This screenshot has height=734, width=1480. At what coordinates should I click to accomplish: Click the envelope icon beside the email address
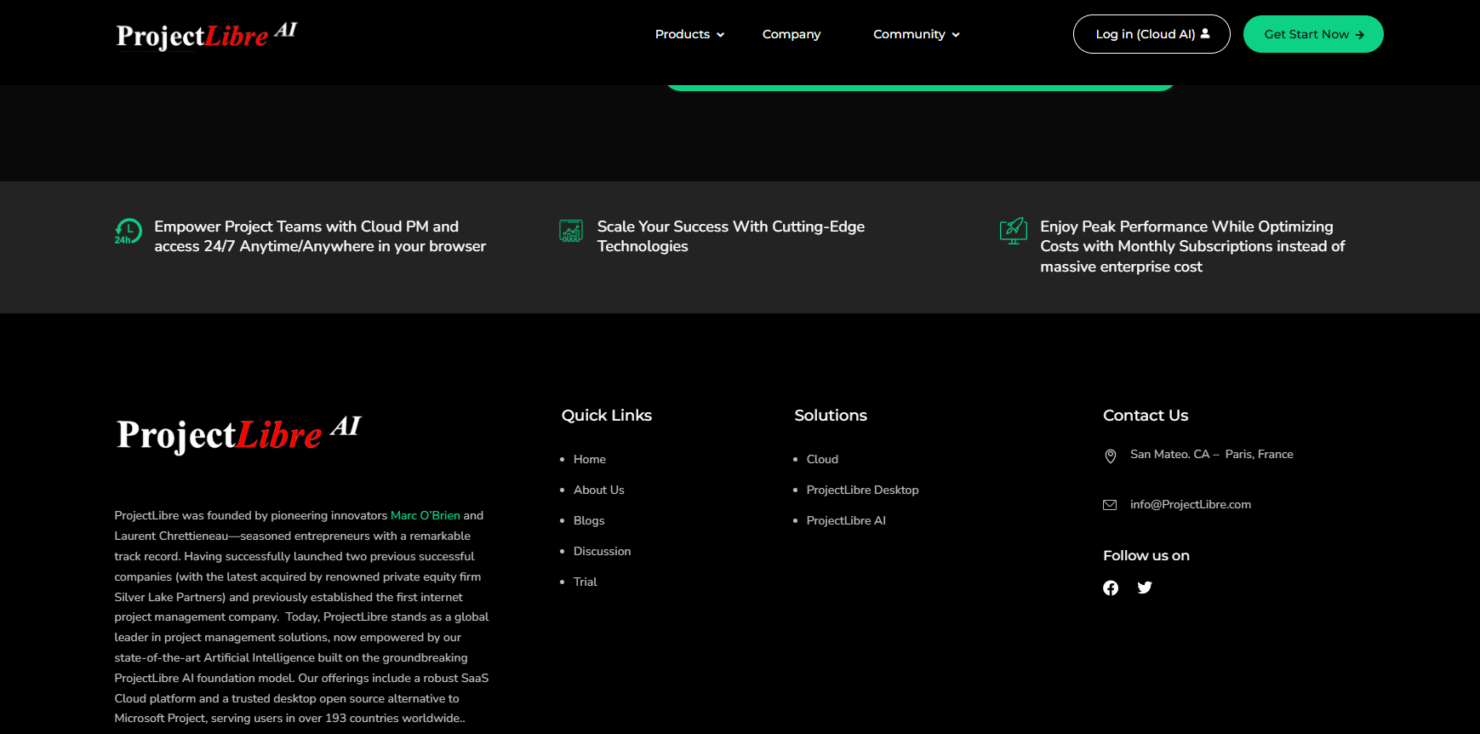(x=1110, y=504)
